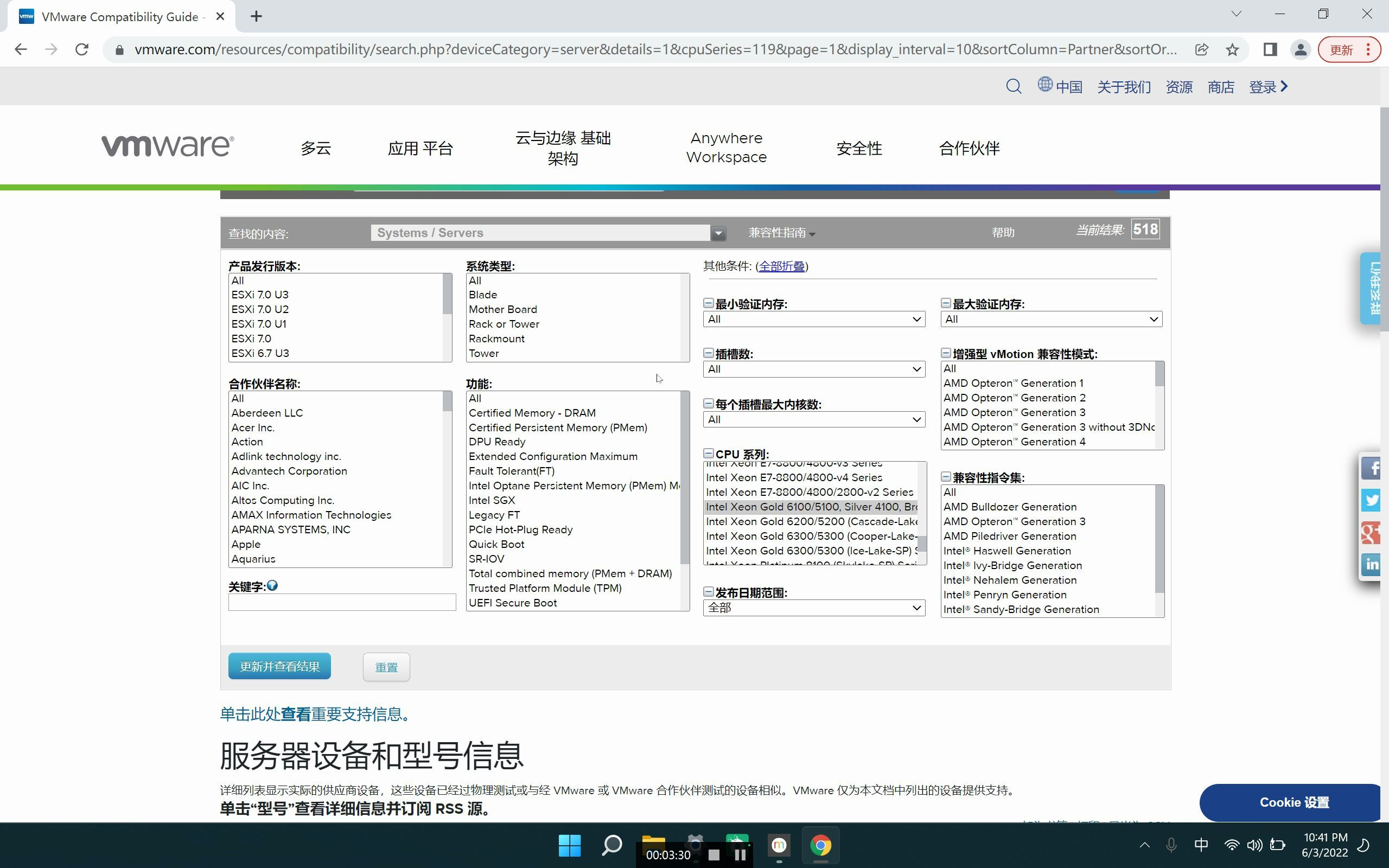Open the 插槽数 All dropdown
Viewport: 1389px width, 868px height.
point(814,369)
